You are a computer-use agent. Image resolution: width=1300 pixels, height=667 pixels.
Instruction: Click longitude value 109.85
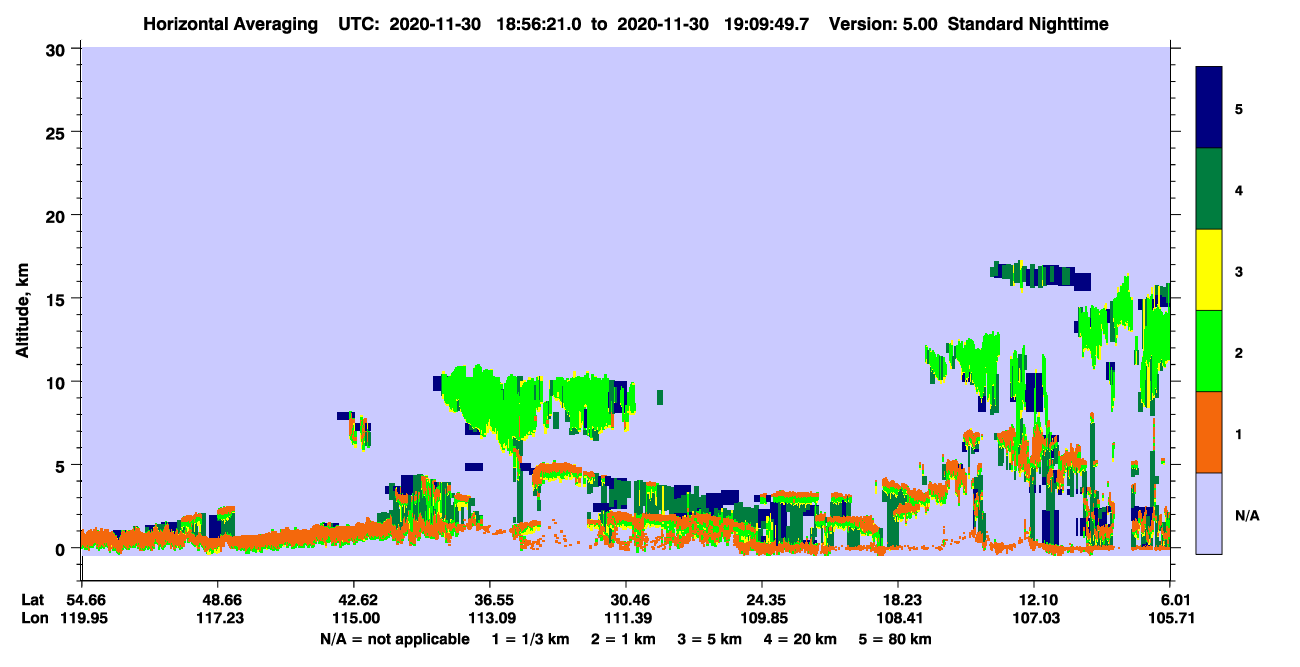click(x=762, y=618)
